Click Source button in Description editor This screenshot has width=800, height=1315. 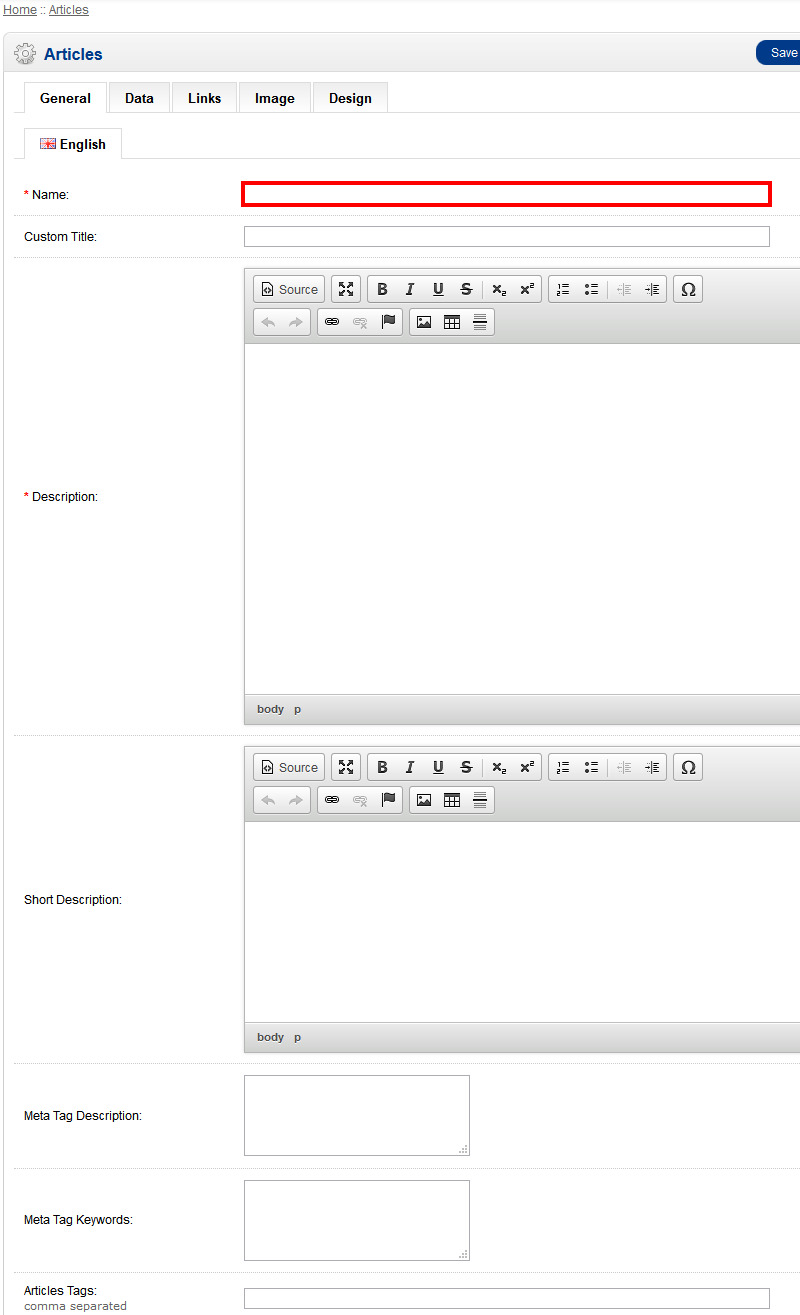click(x=289, y=289)
